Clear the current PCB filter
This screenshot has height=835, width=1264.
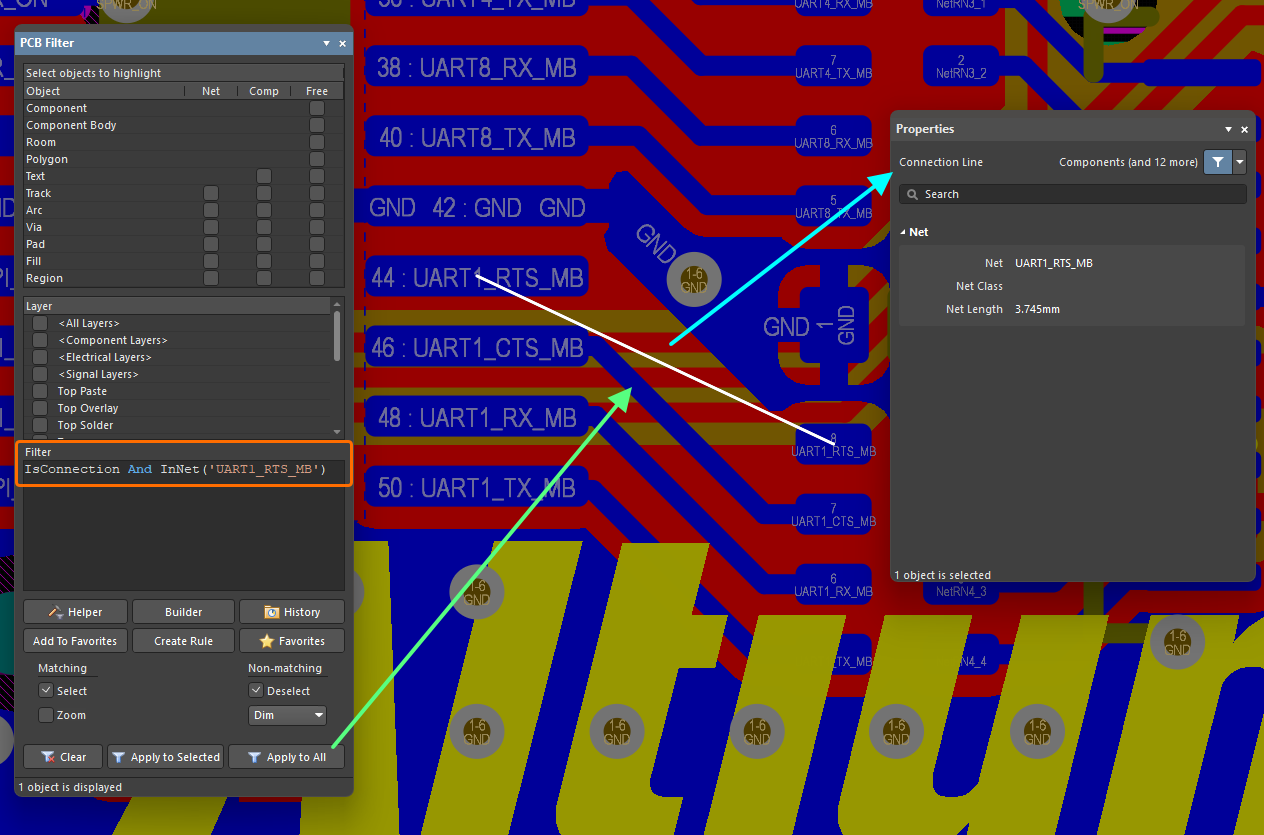[63, 757]
